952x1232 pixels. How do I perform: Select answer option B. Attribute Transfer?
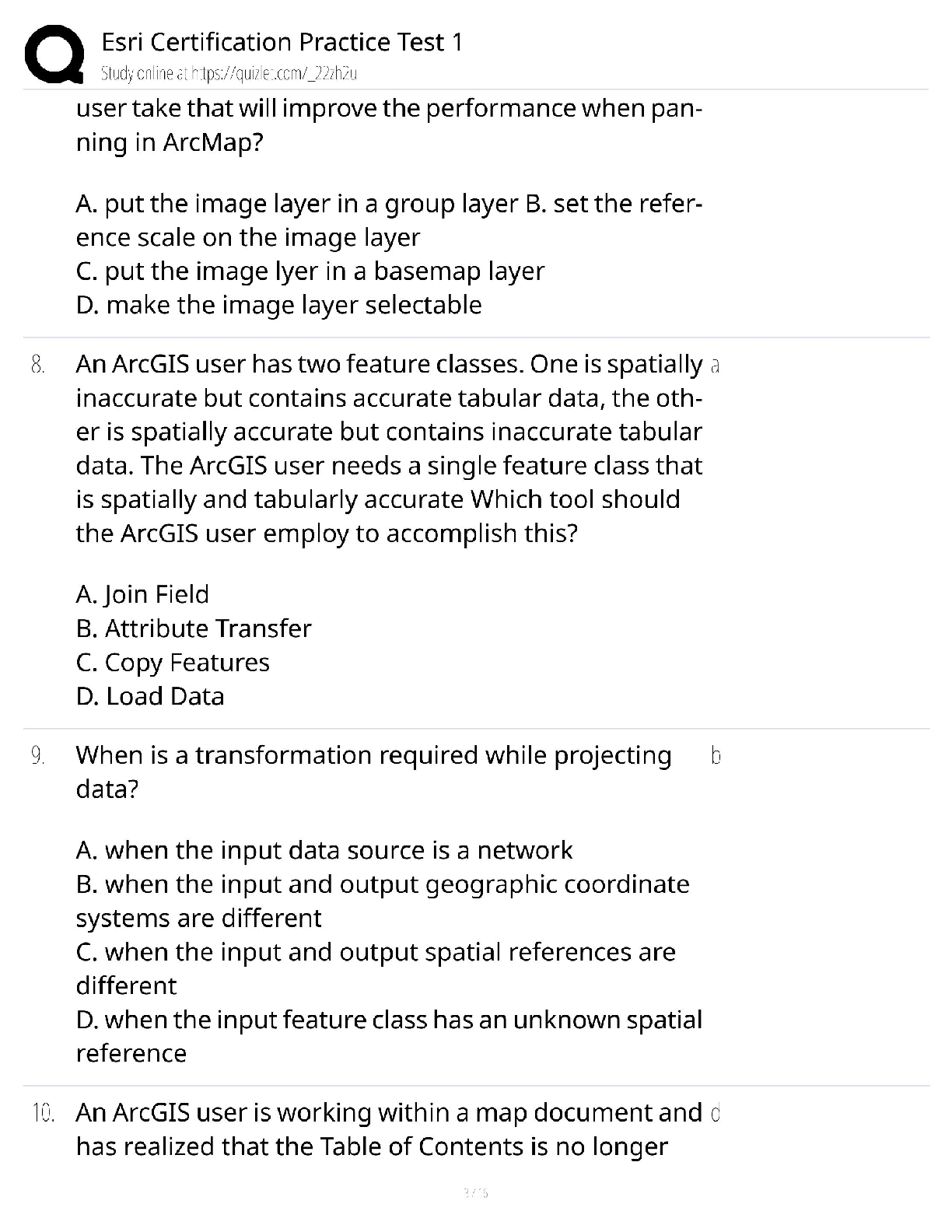tap(194, 628)
